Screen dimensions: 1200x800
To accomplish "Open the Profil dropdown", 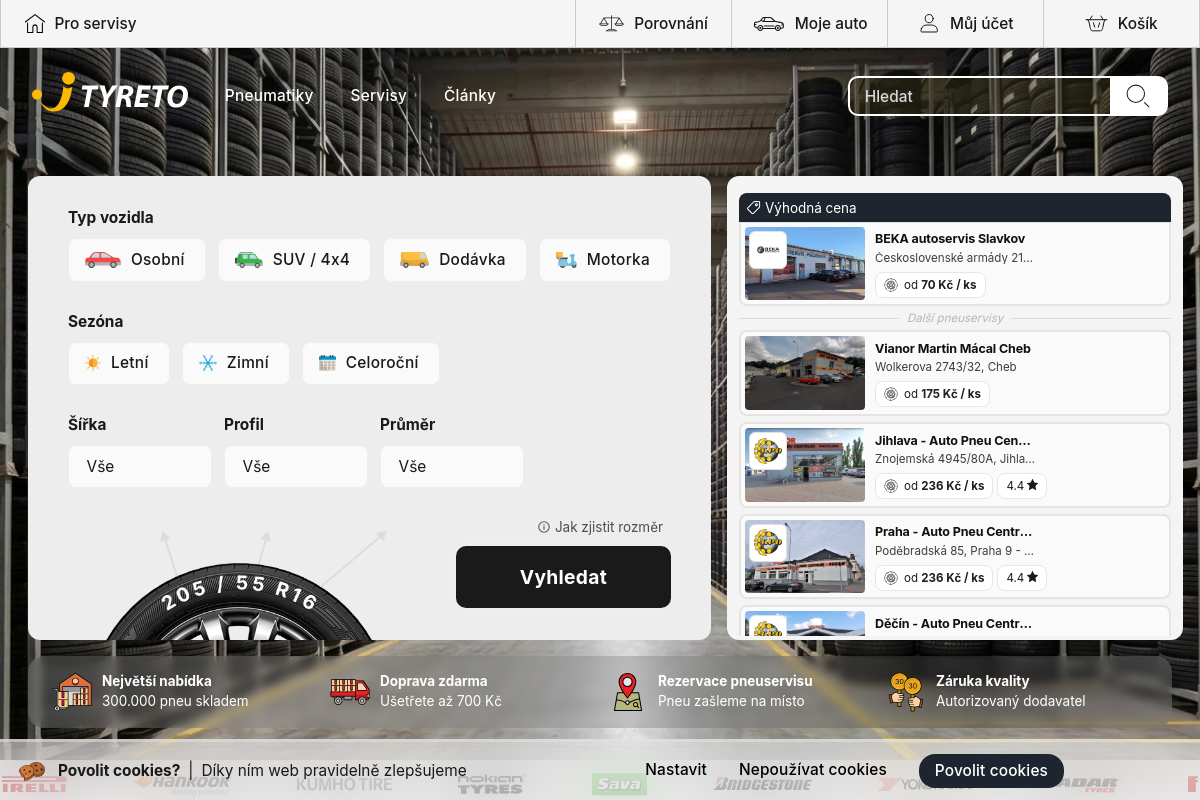I will tap(296, 466).
